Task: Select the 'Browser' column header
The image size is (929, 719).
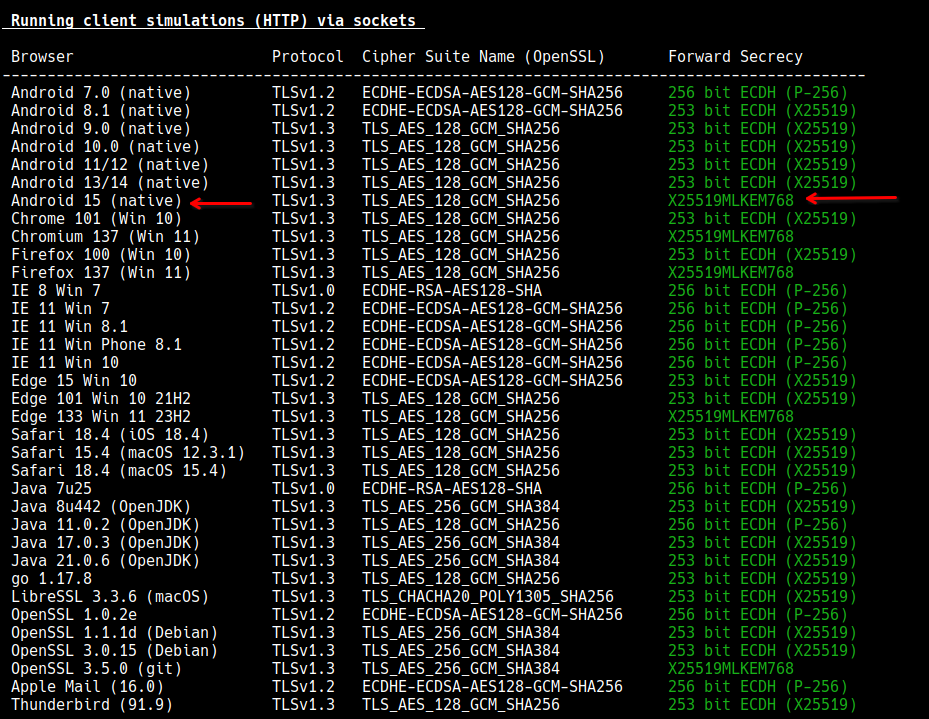Action: click(42, 57)
